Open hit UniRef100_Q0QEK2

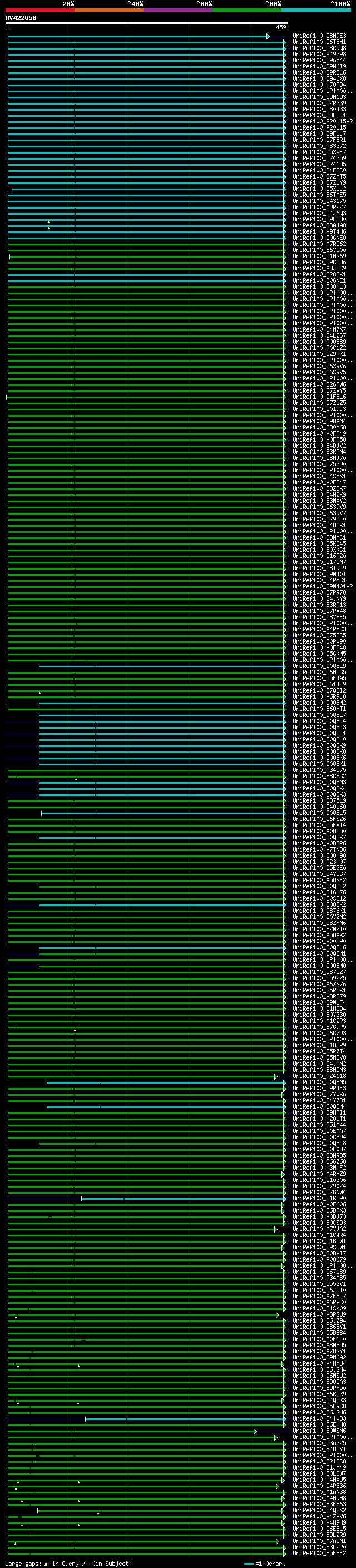coord(319,905)
